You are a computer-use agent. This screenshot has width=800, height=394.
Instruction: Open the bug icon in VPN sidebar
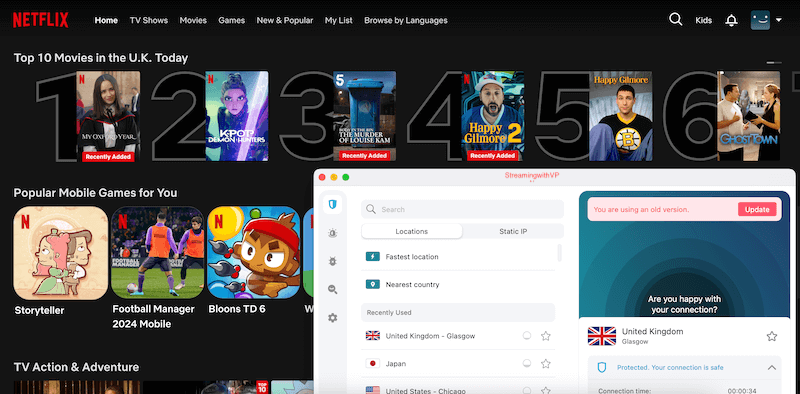[333, 261]
